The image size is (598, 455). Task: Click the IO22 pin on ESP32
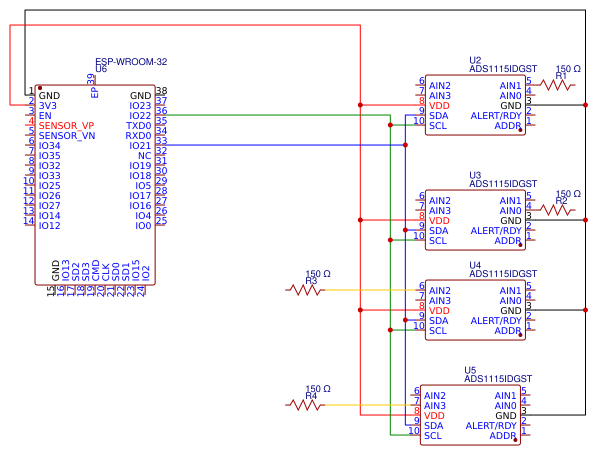(140, 116)
